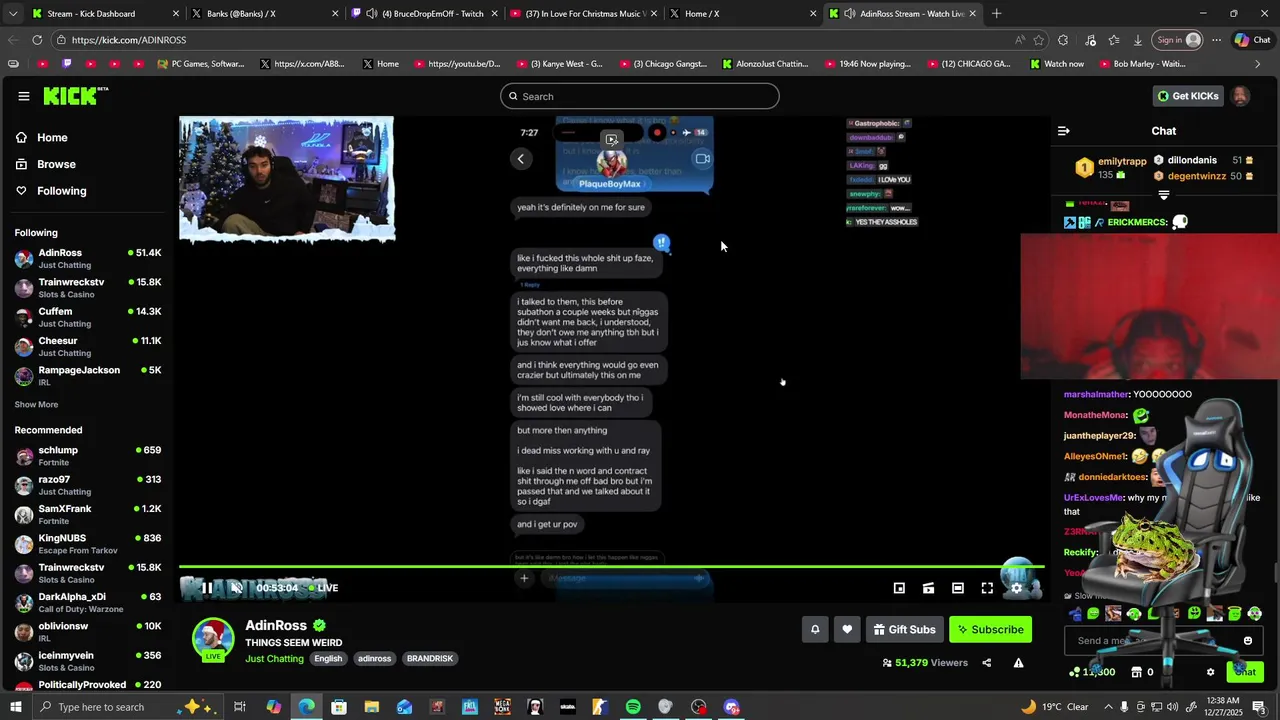
Task: Switch to In Love For Christmas Music tab
Action: click(x=583, y=14)
